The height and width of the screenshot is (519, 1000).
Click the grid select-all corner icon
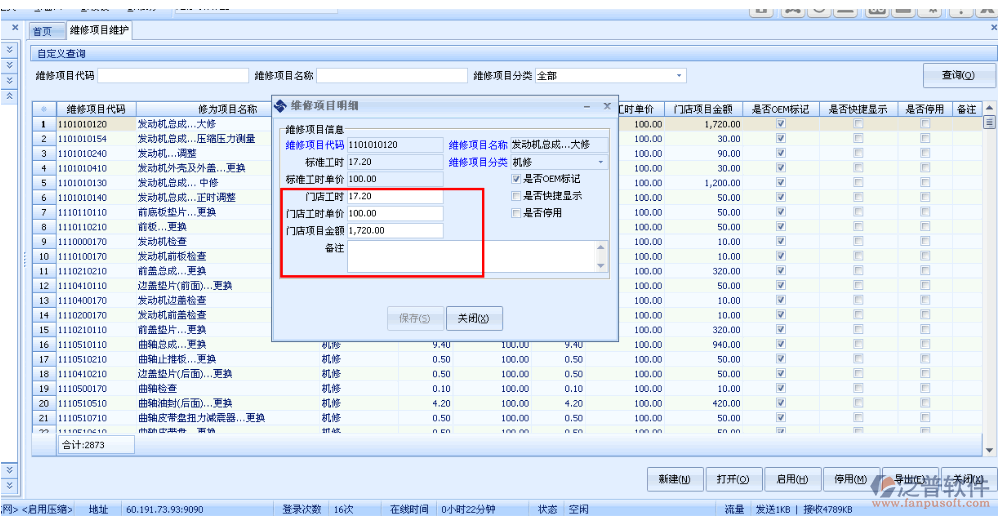pos(44,109)
